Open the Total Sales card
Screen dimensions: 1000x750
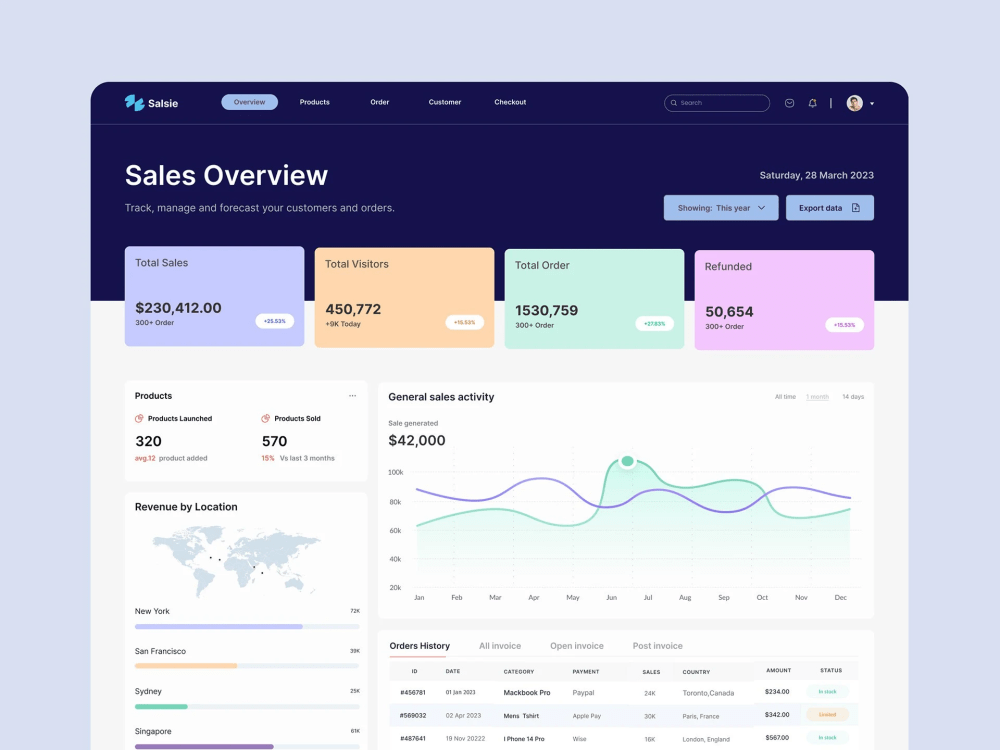(214, 296)
